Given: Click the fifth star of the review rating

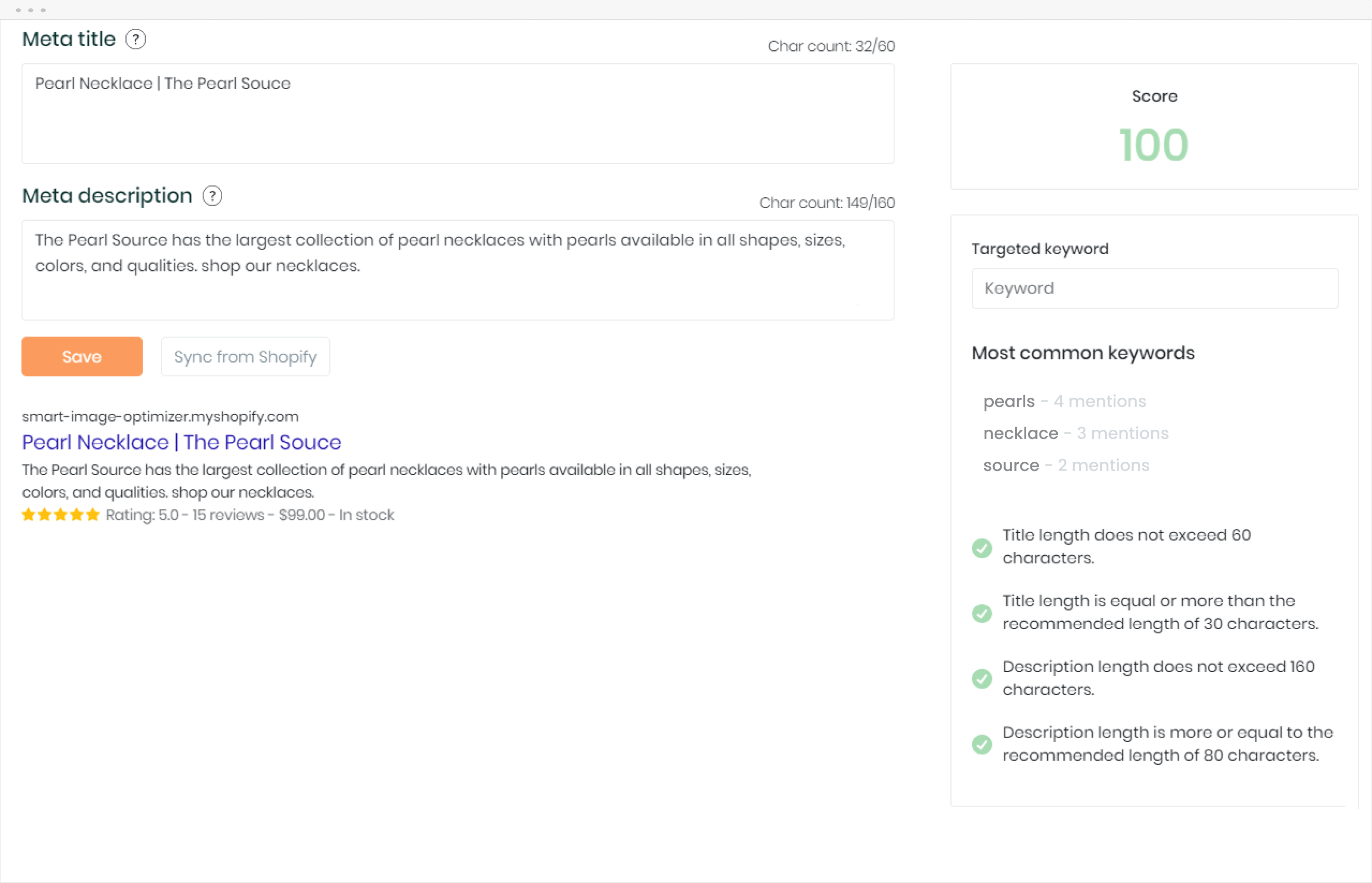Looking at the screenshot, I should click(x=93, y=514).
